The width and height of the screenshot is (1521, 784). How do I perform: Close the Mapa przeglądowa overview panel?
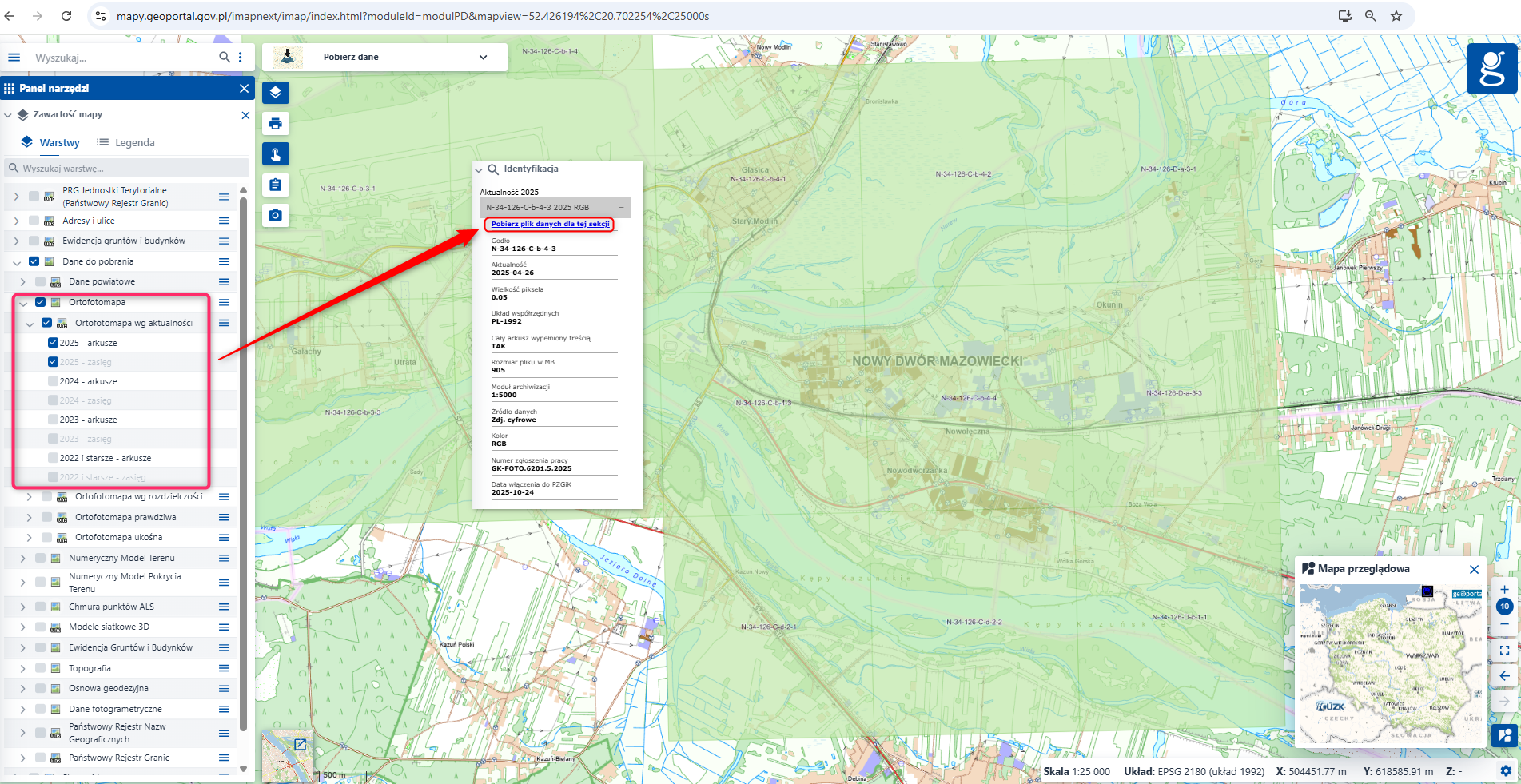click(1474, 569)
